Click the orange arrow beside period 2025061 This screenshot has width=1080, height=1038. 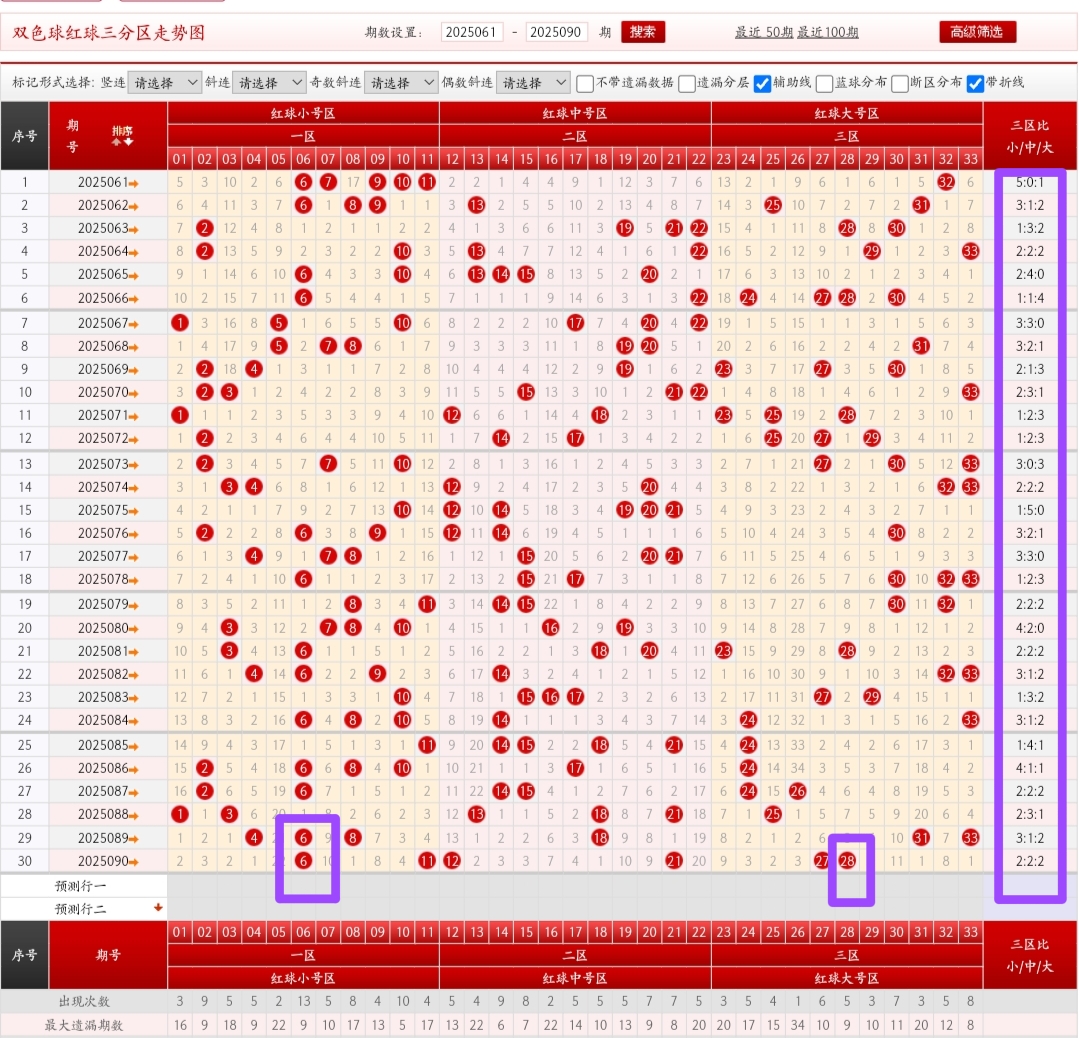134,183
